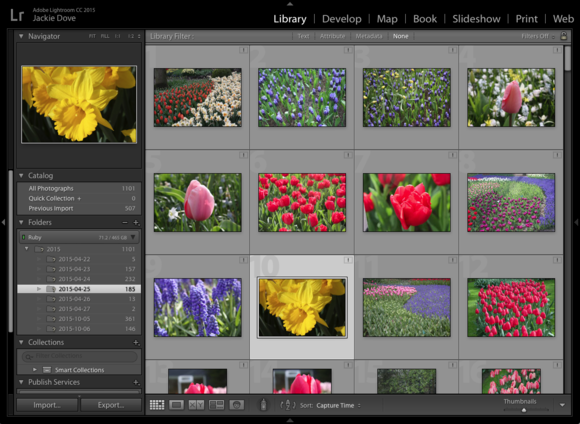Collapse the Folders panel
This screenshot has height=424, width=580.
pos(21,222)
